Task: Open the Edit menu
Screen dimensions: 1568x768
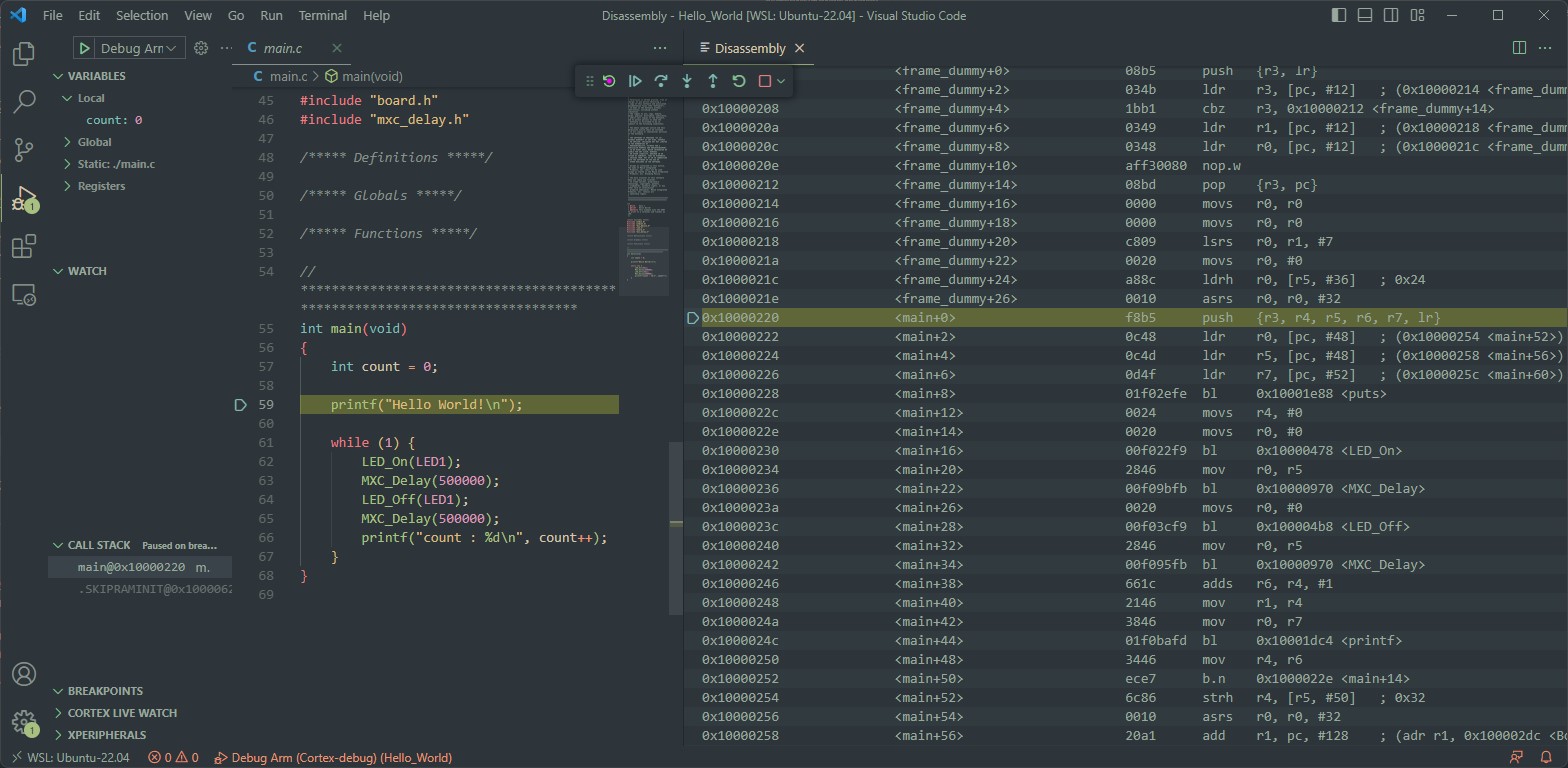Action: (89, 15)
